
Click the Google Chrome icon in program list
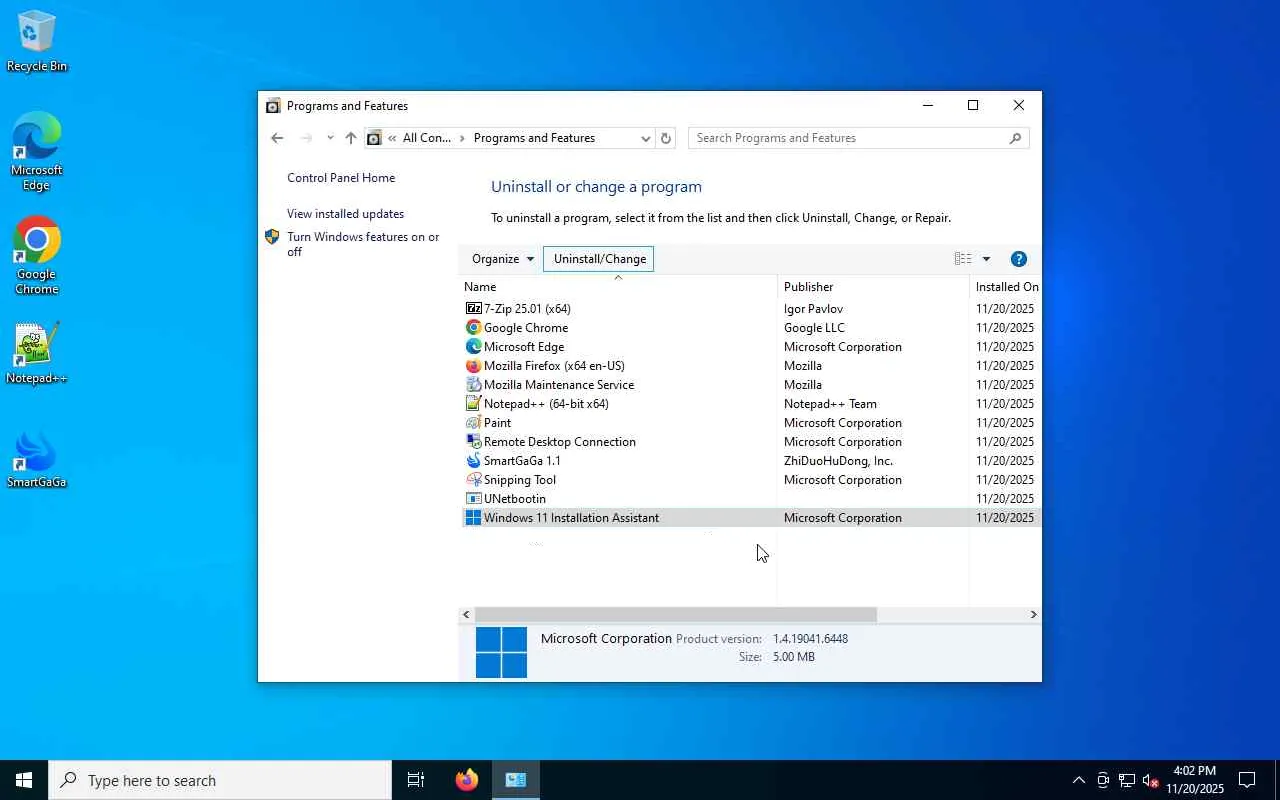474,328
